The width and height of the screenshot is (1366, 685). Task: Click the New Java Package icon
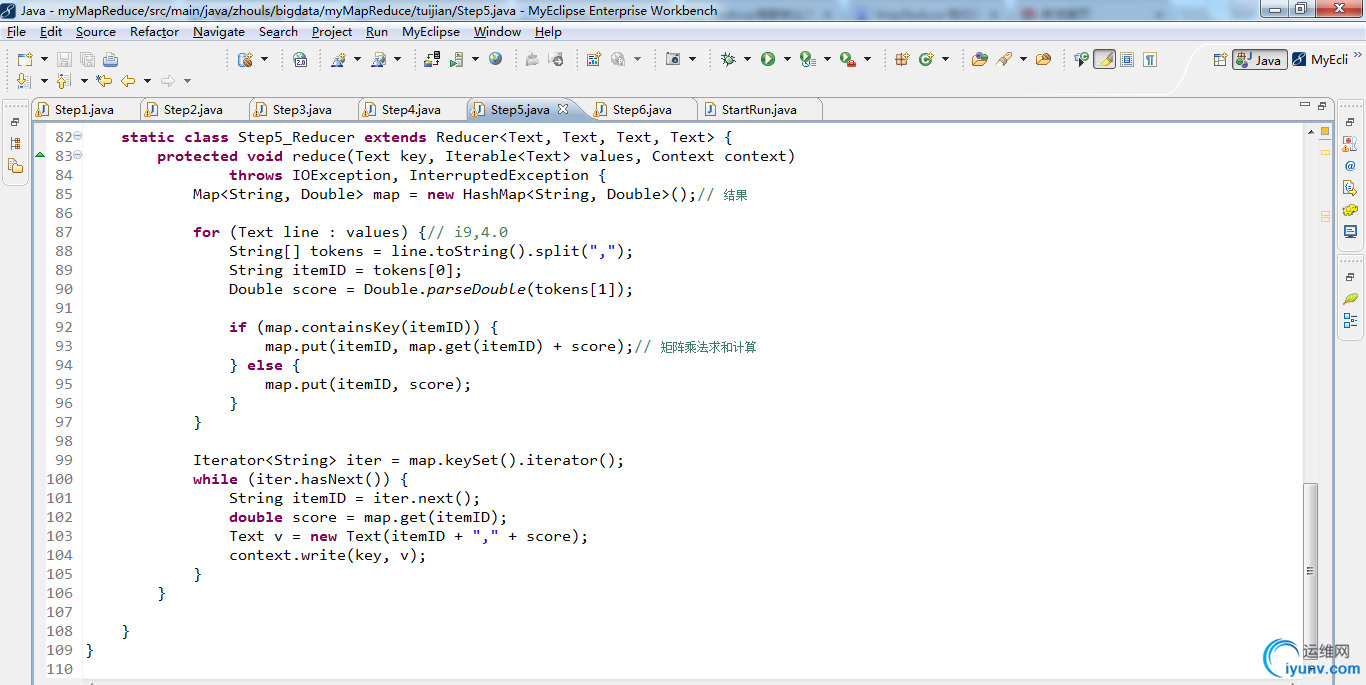click(x=902, y=59)
